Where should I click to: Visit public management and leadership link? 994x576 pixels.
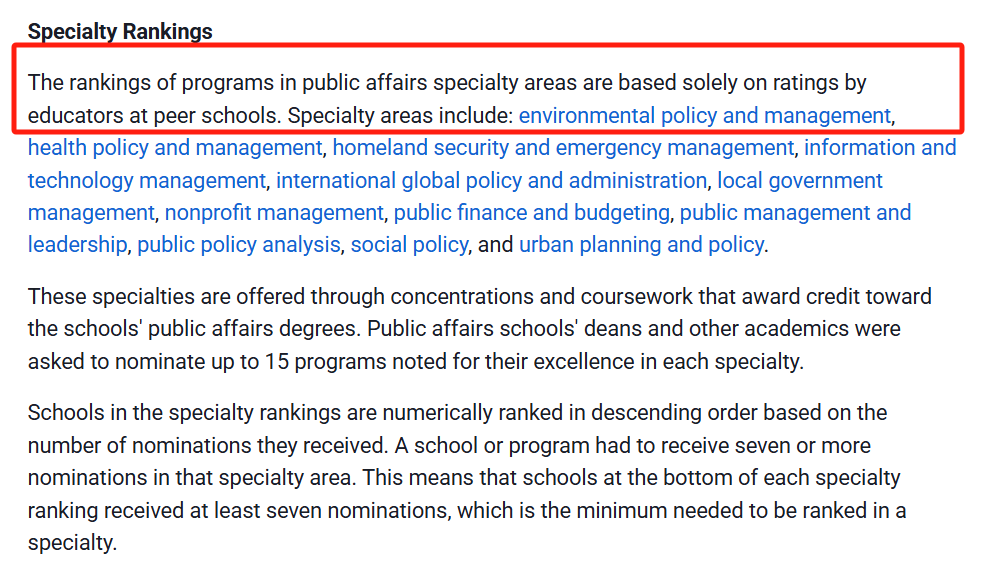(795, 213)
